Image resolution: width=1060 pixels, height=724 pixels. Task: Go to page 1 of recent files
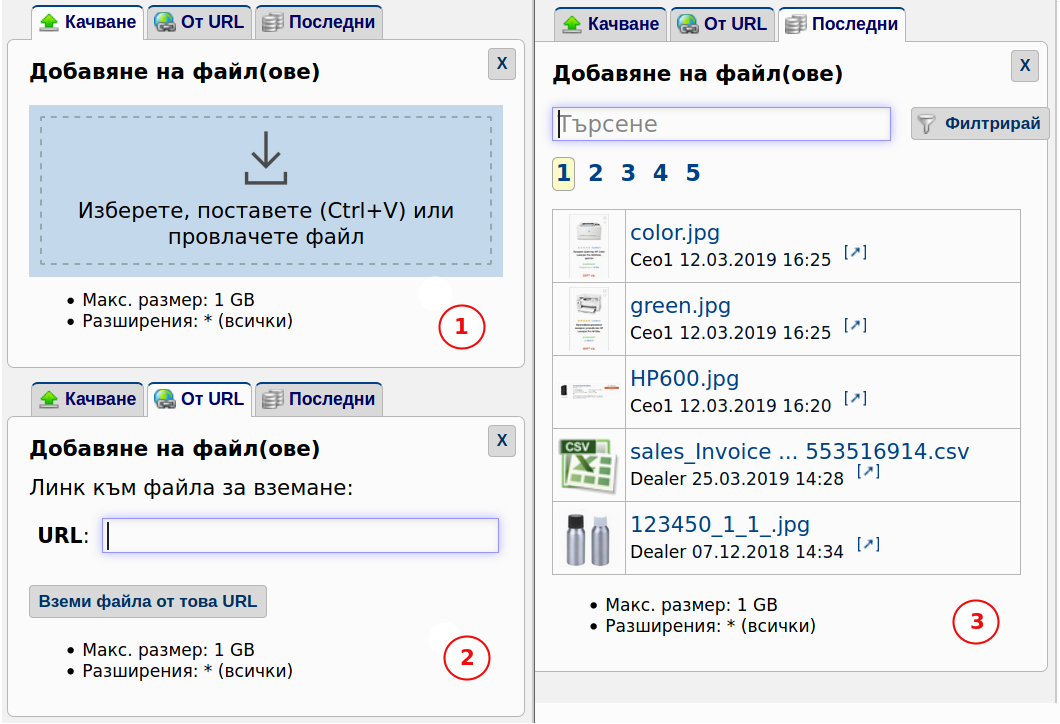(563, 174)
